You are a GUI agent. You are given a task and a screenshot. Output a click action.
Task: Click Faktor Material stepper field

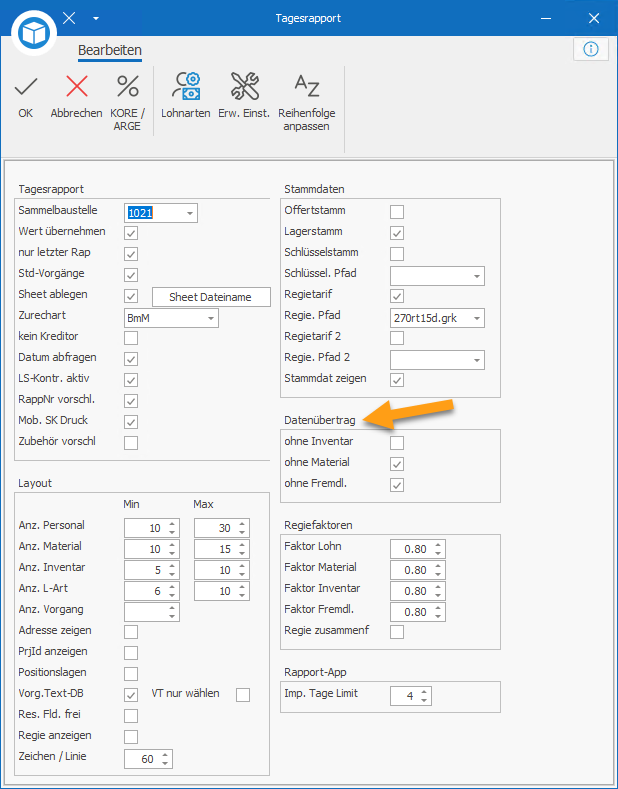point(418,570)
